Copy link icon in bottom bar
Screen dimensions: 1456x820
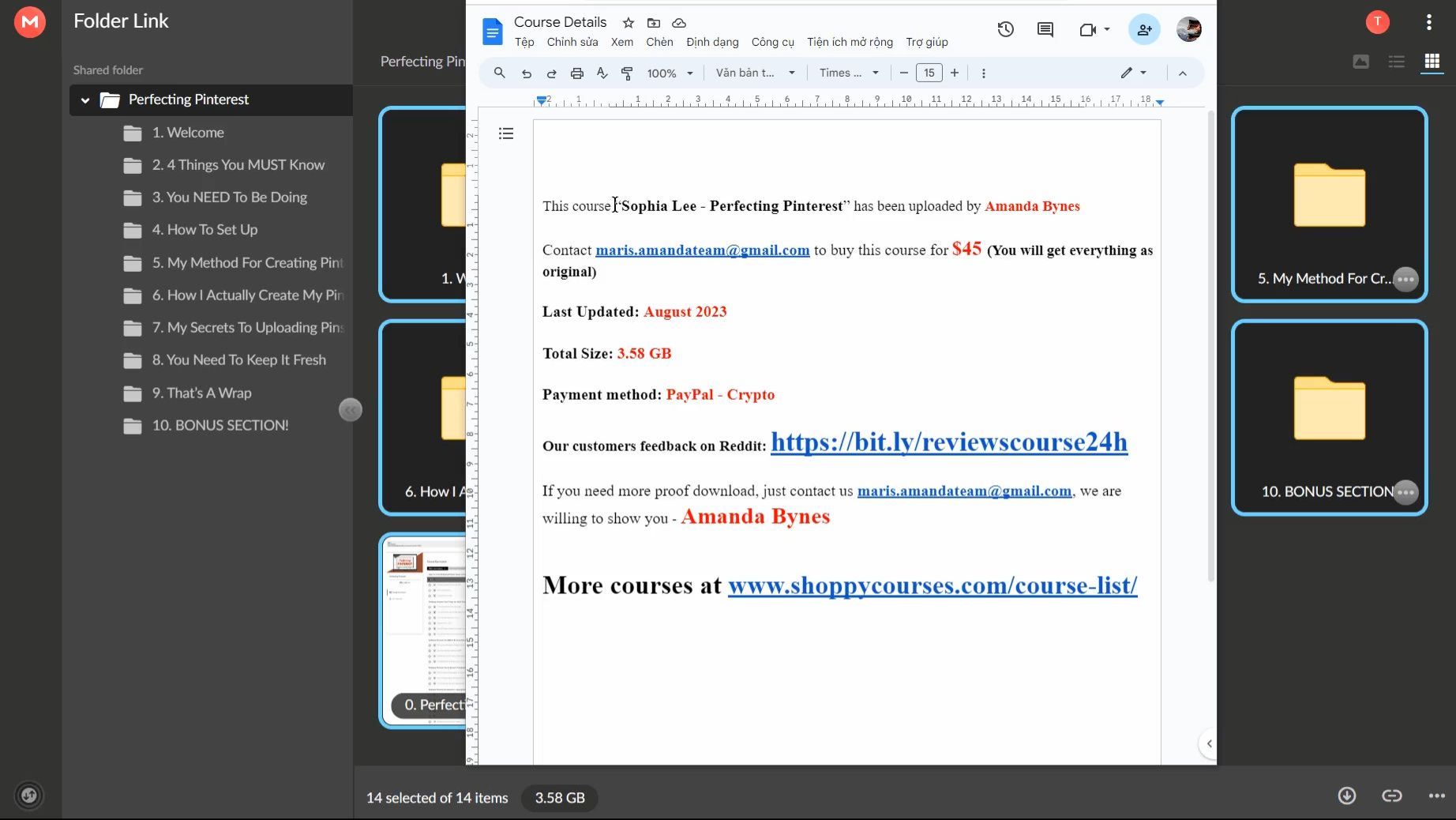[x=1392, y=796]
